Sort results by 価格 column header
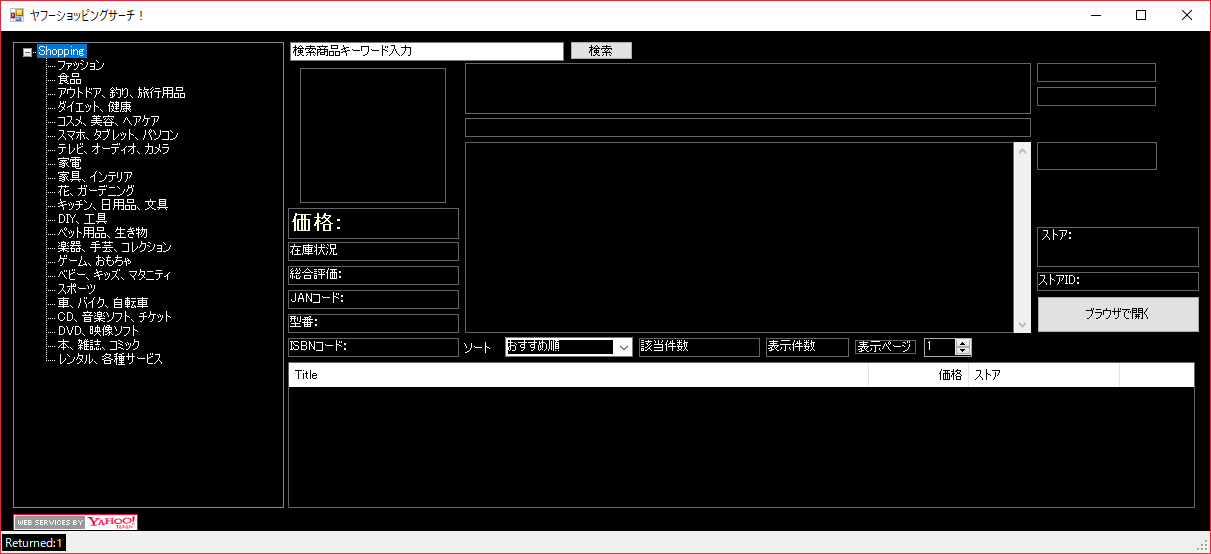1211x554 pixels. pos(918,375)
